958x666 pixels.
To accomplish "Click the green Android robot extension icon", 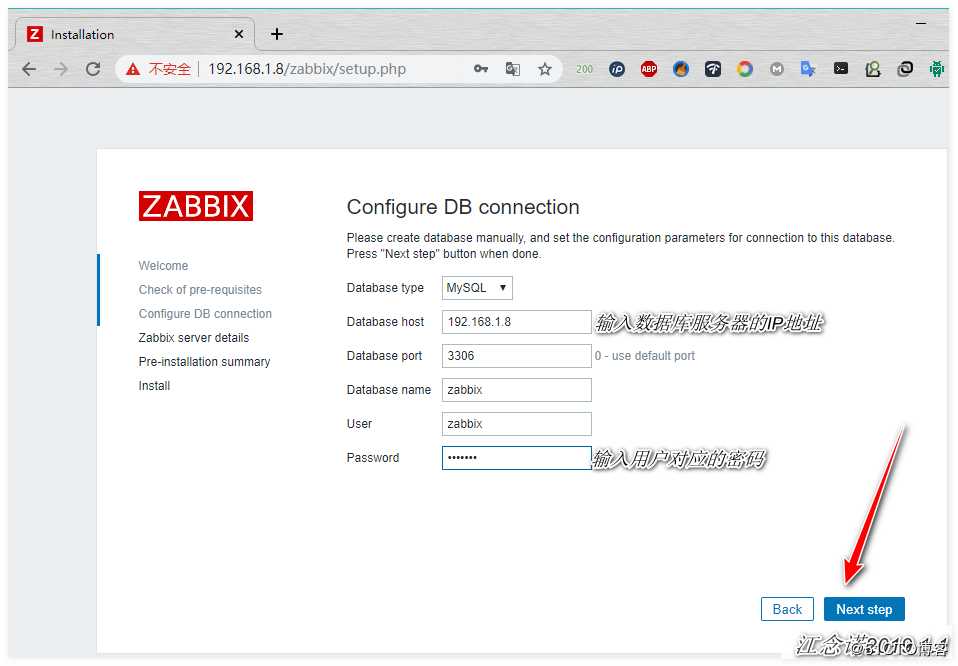I will click(x=936, y=69).
